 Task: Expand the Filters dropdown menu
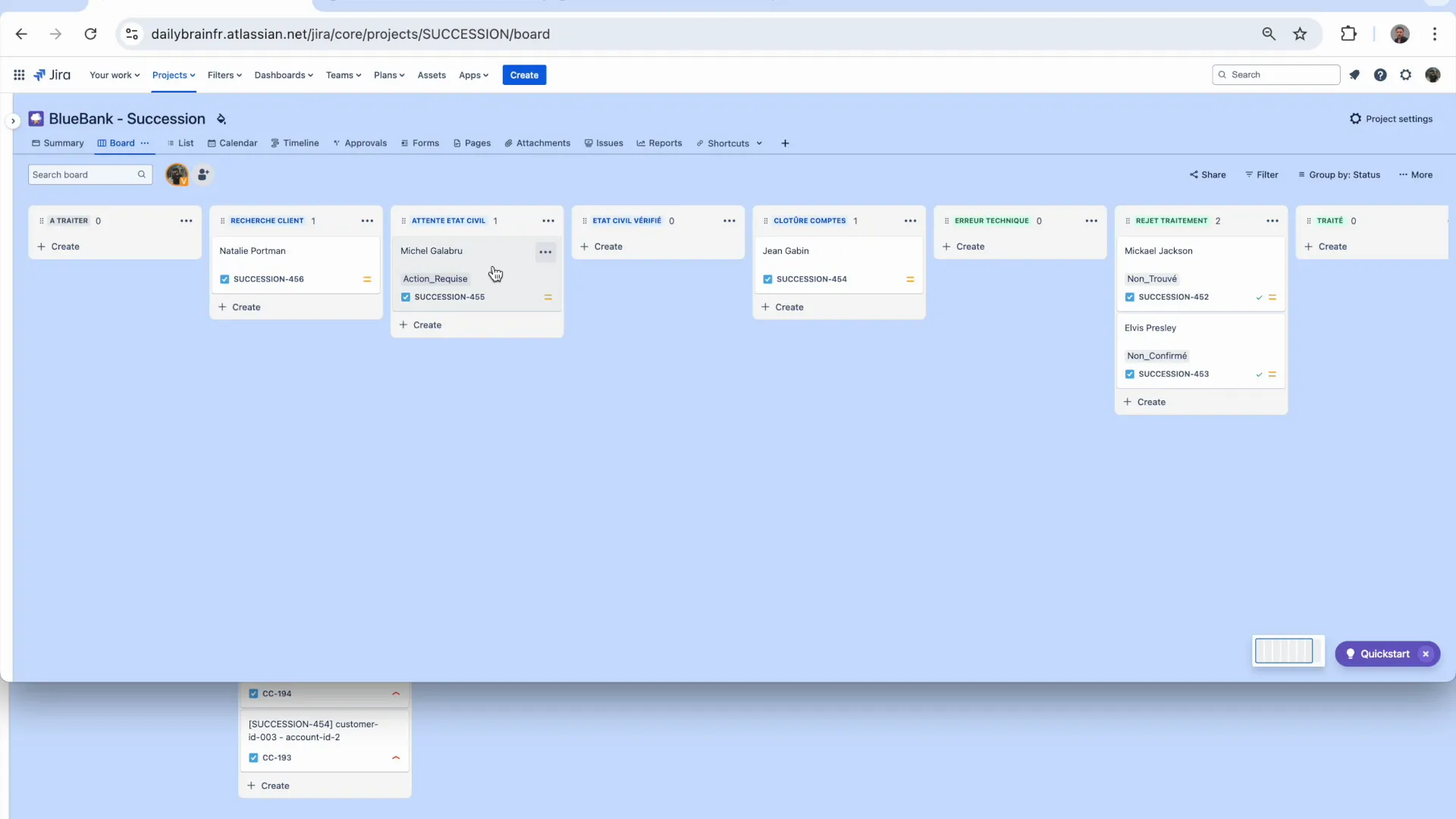224,75
